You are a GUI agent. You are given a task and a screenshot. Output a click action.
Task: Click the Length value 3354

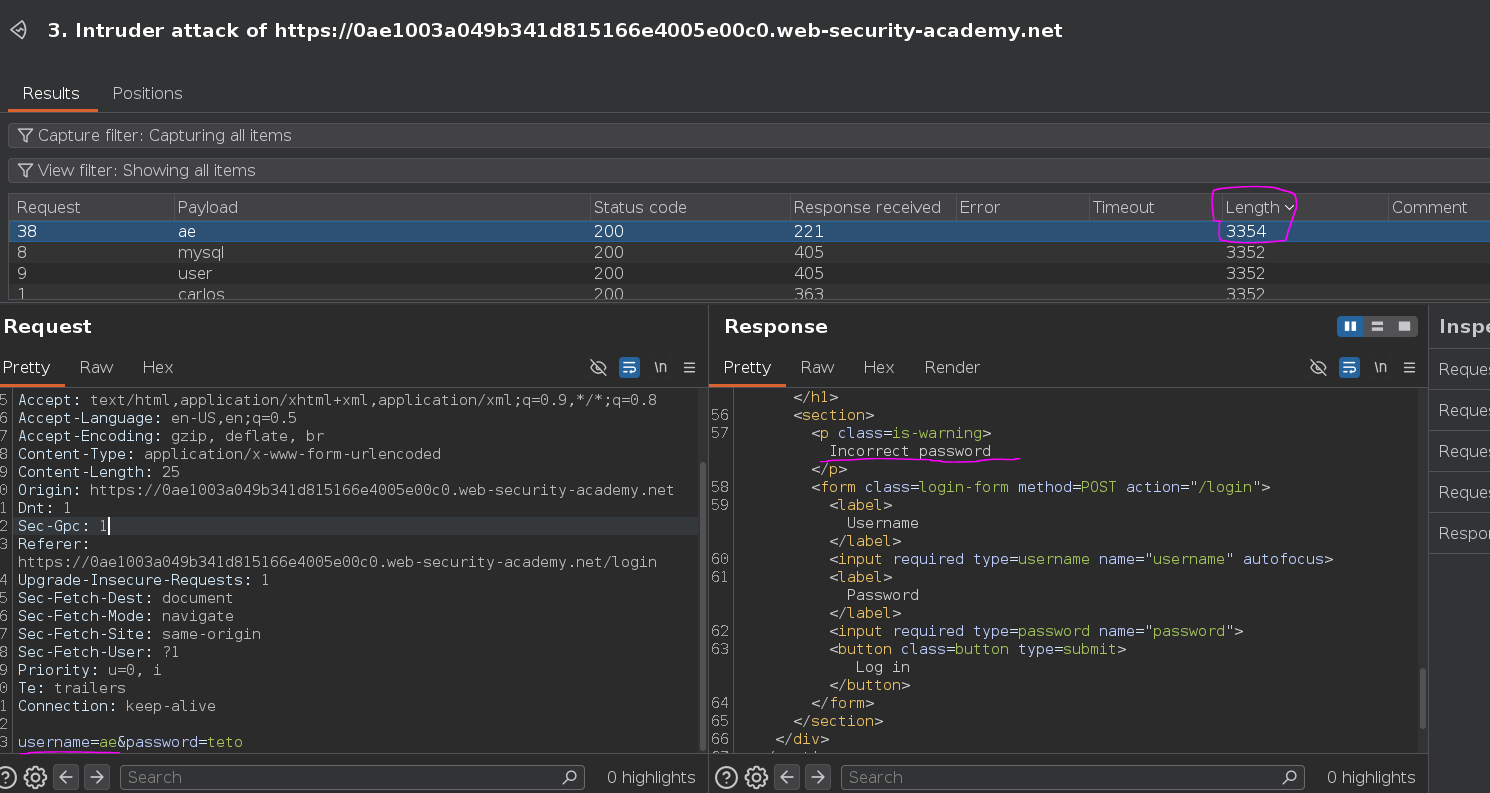click(x=1245, y=231)
